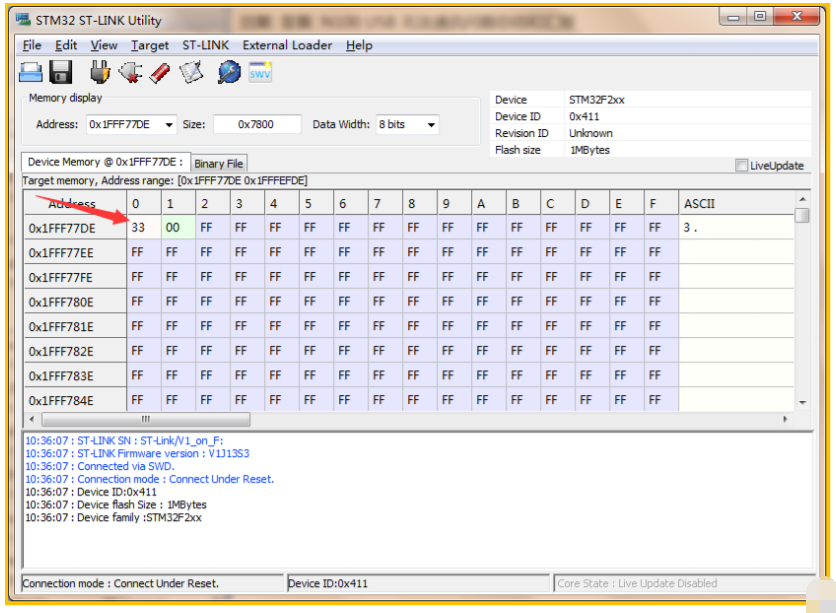Expand the Address combo box dropdown
This screenshot has width=836, height=613.
(x=169, y=125)
